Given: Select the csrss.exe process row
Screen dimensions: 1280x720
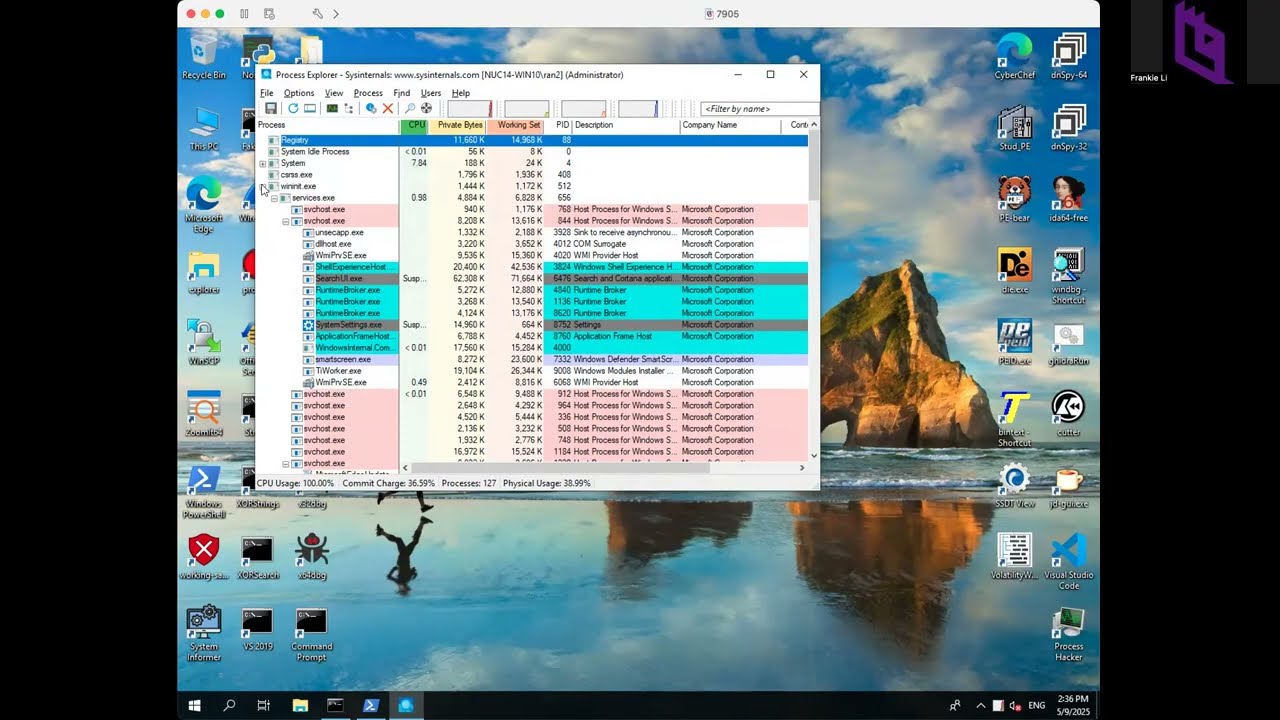Looking at the screenshot, I should tap(532, 175).
